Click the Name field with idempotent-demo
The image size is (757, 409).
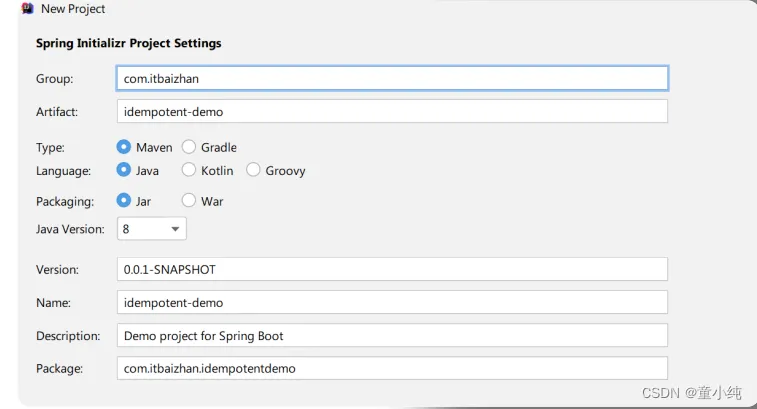392,302
